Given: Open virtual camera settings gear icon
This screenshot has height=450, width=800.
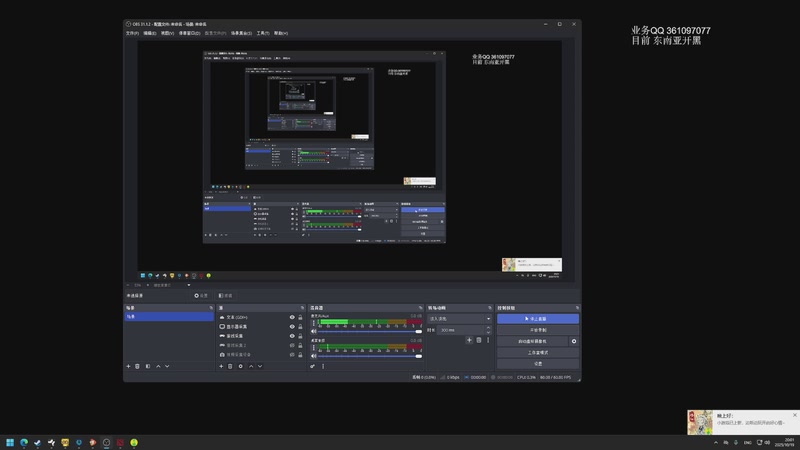Looking at the screenshot, I should [574, 341].
